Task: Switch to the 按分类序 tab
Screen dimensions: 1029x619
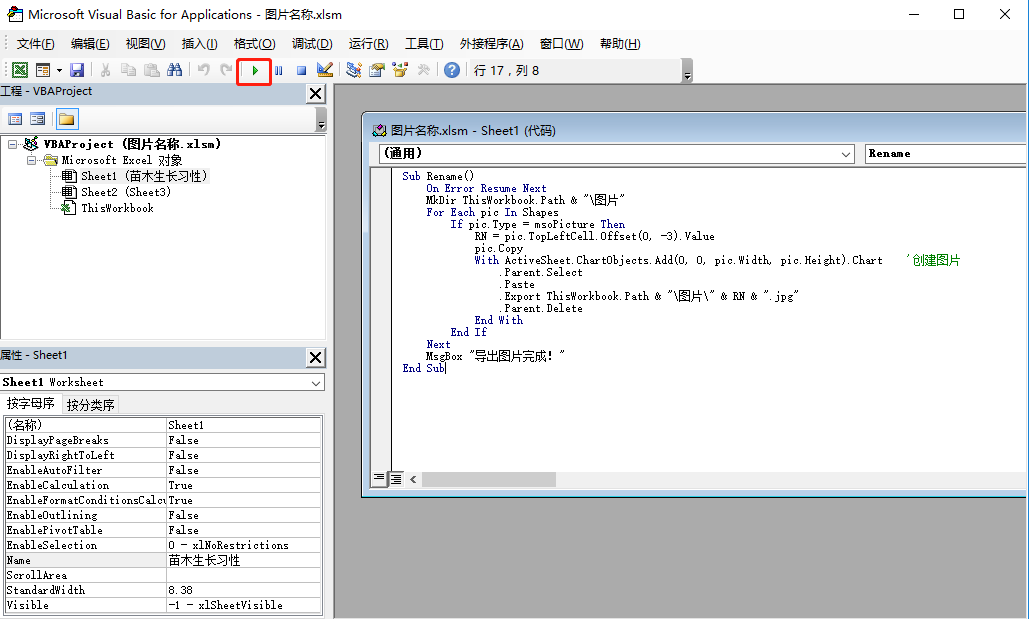Action: pos(91,404)
